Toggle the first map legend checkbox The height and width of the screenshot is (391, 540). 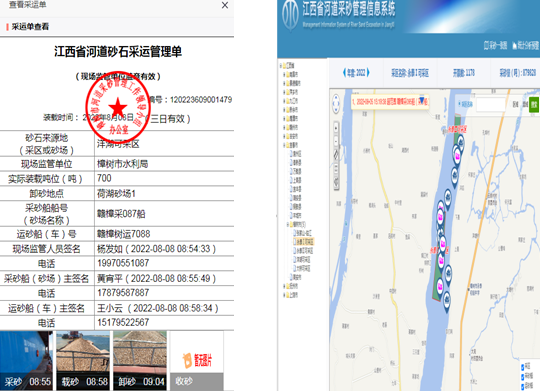[x=523, y=367]
